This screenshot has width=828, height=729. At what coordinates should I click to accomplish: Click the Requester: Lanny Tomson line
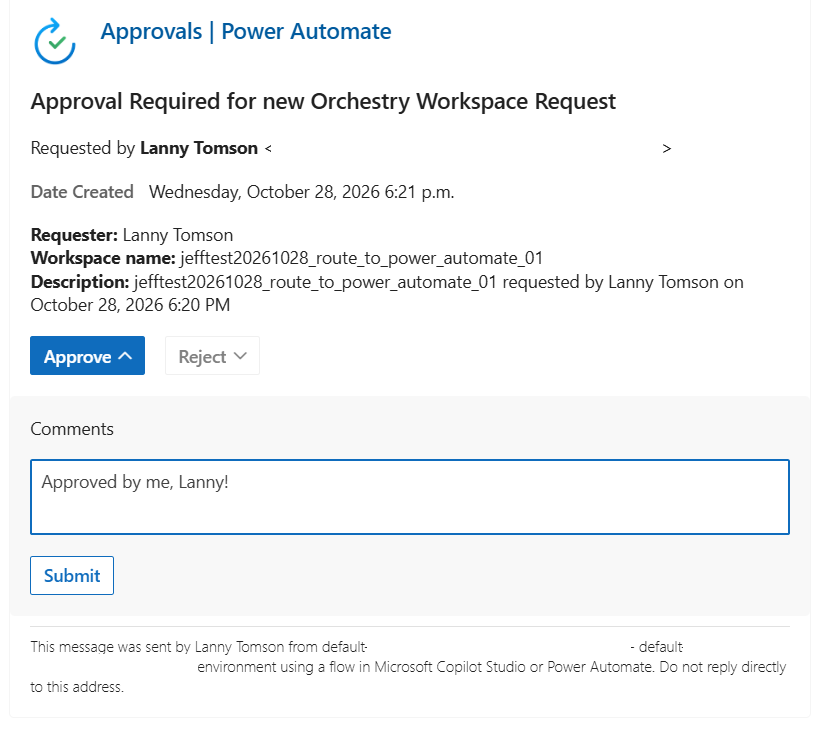(132, 235)
